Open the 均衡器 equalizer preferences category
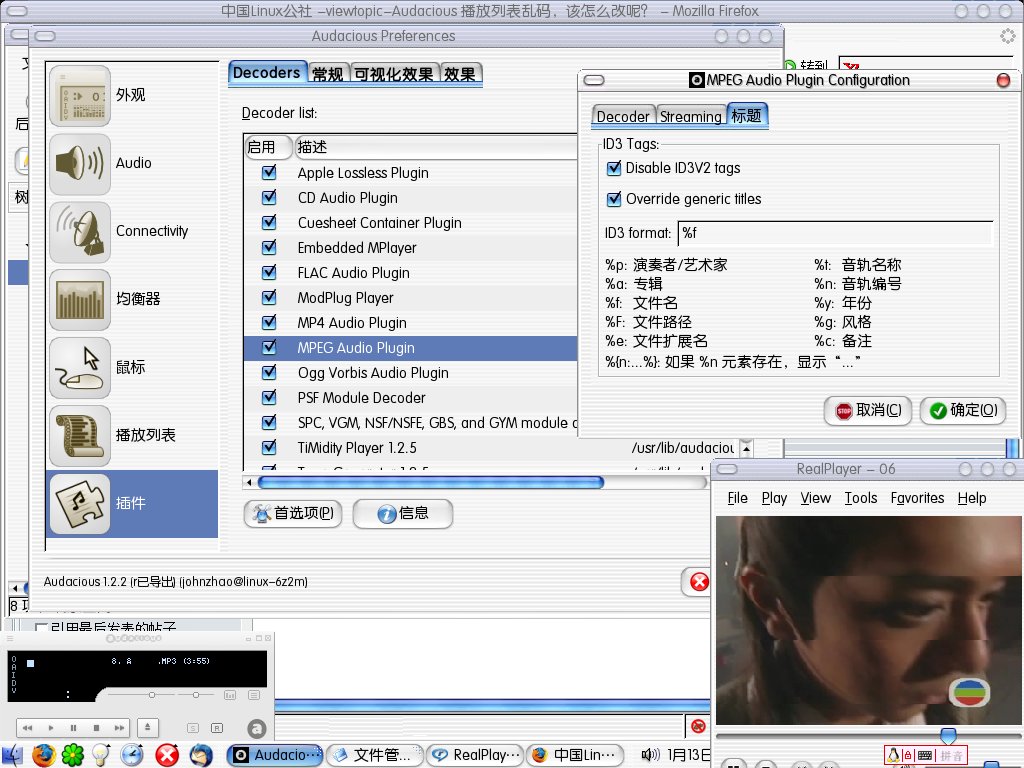The image size is (1024, 768). click(132, 299)
